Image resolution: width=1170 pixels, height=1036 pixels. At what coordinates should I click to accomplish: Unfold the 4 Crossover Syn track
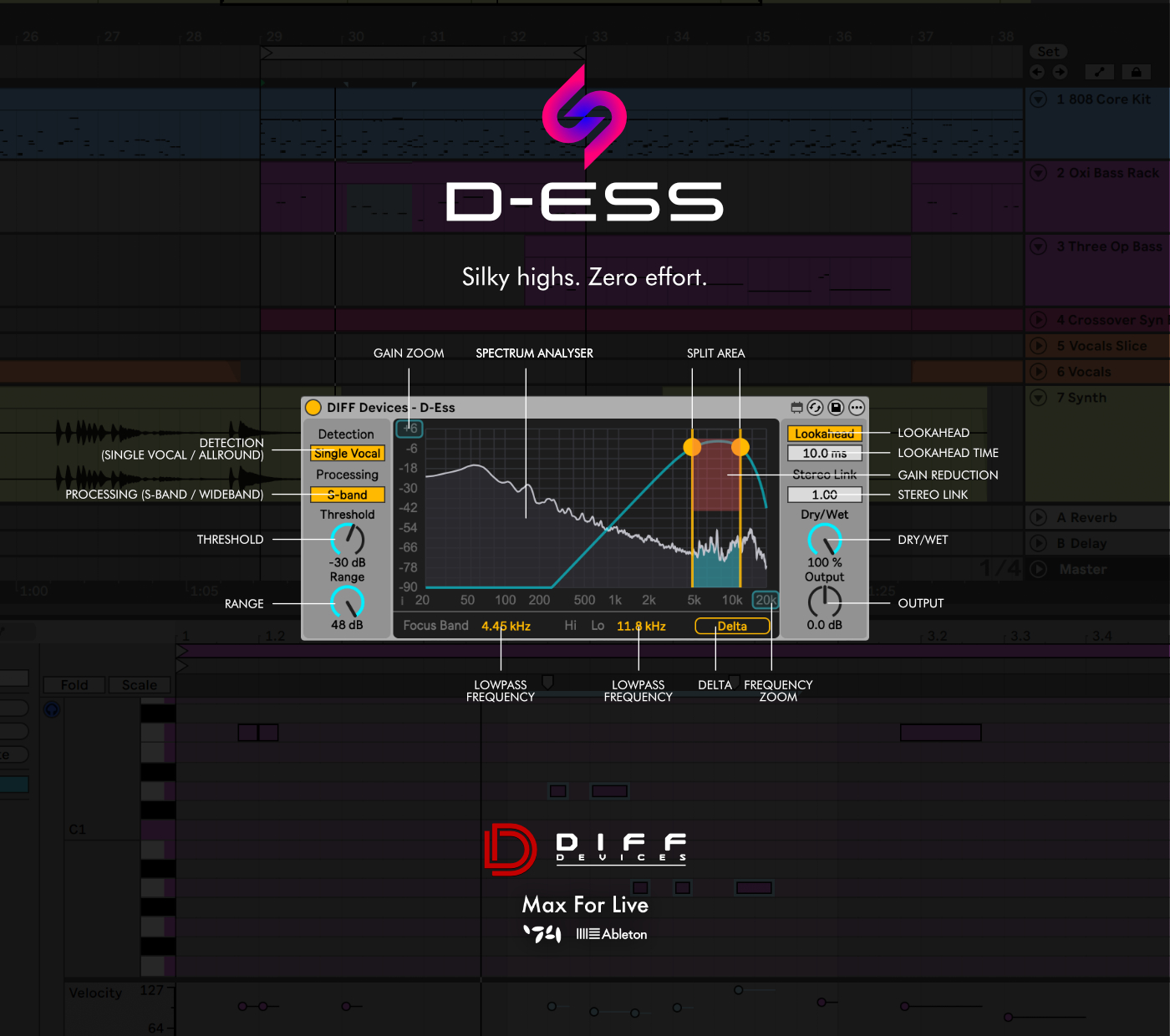pos(1039,320)
